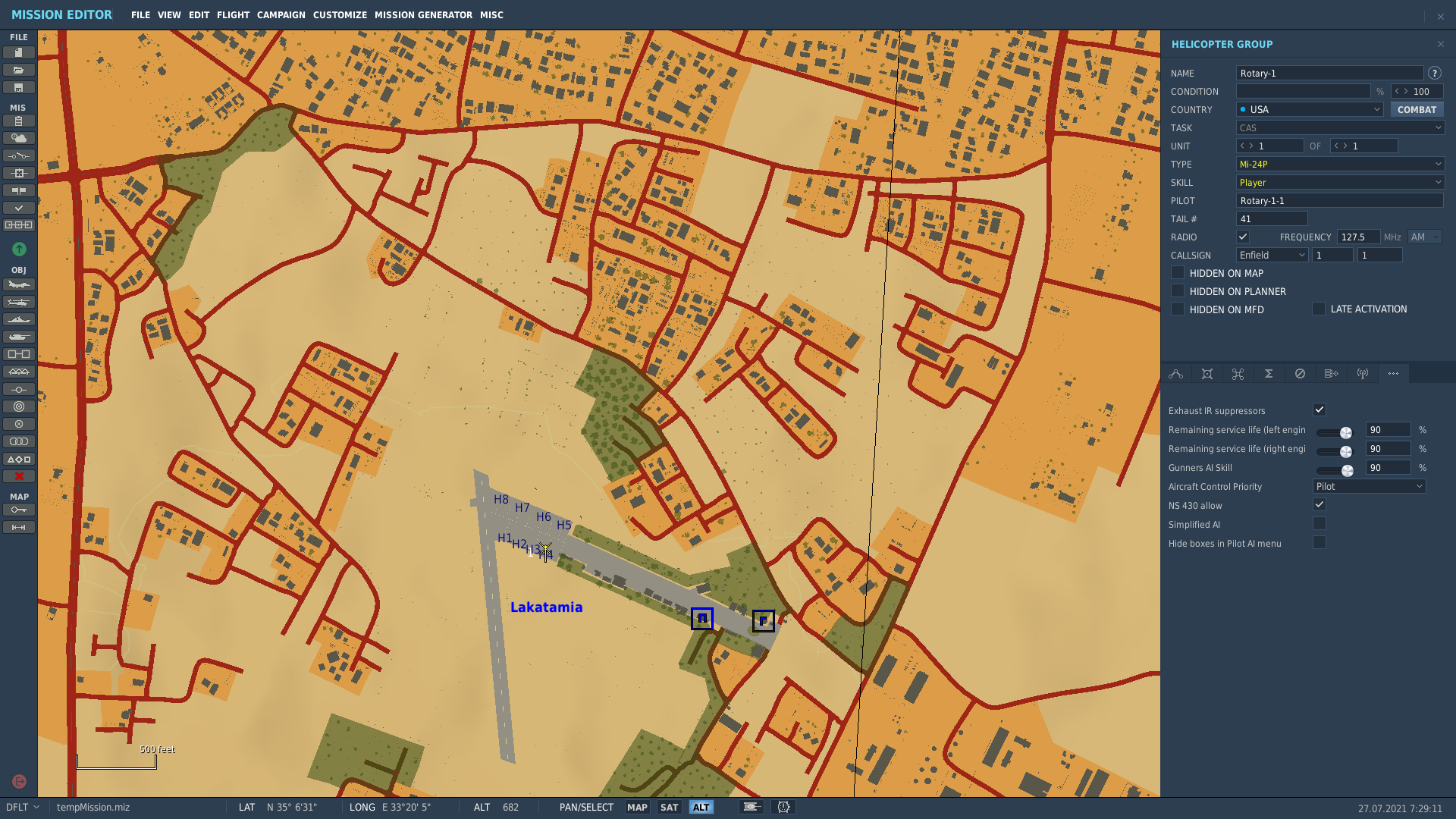Screen dimensions: 1456x819
Task: Open the Aircraft Control Priority dropdown
Action: [x=1369, y=486]
